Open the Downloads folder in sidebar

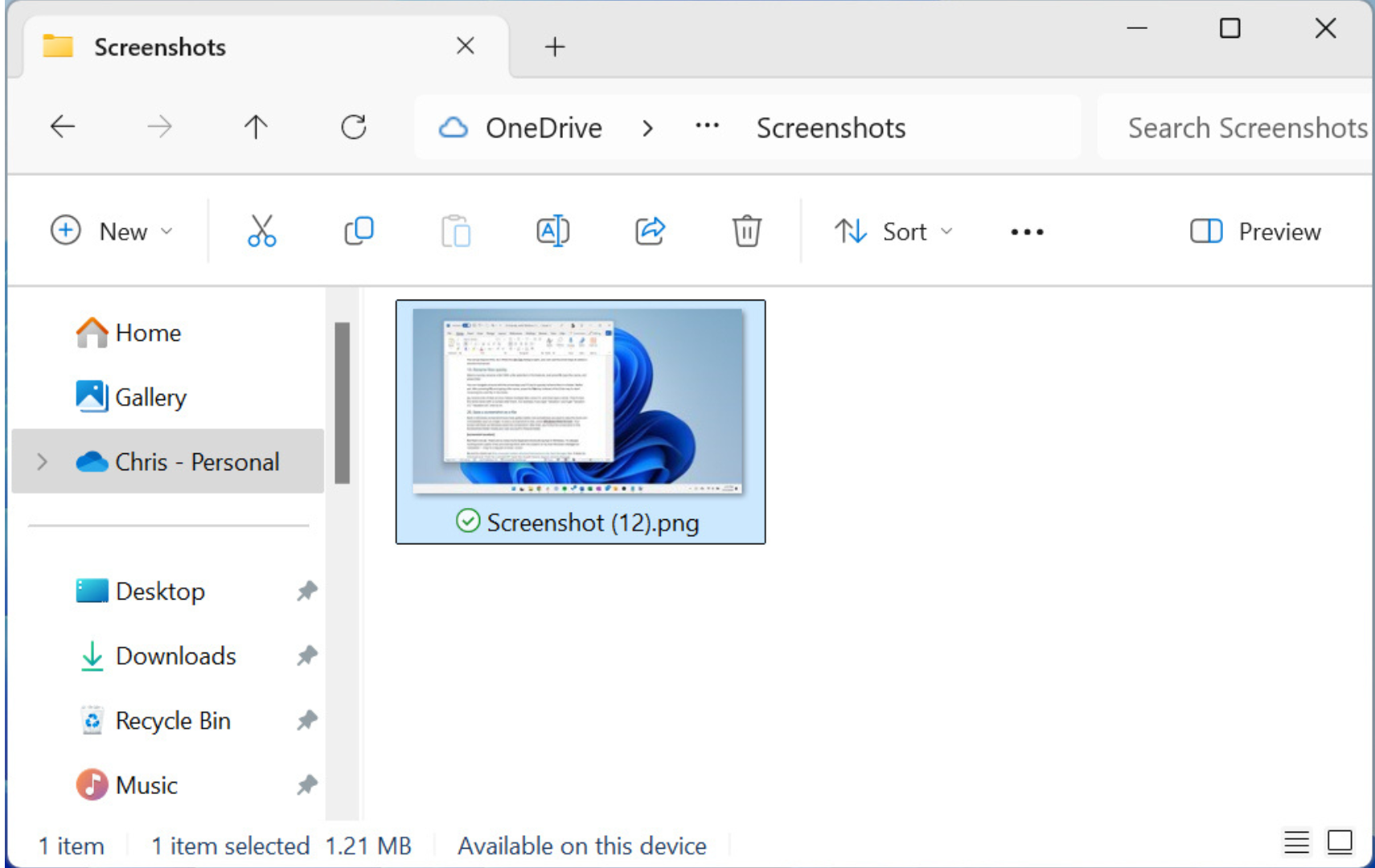pyautogui.click(x=175, y=656)
